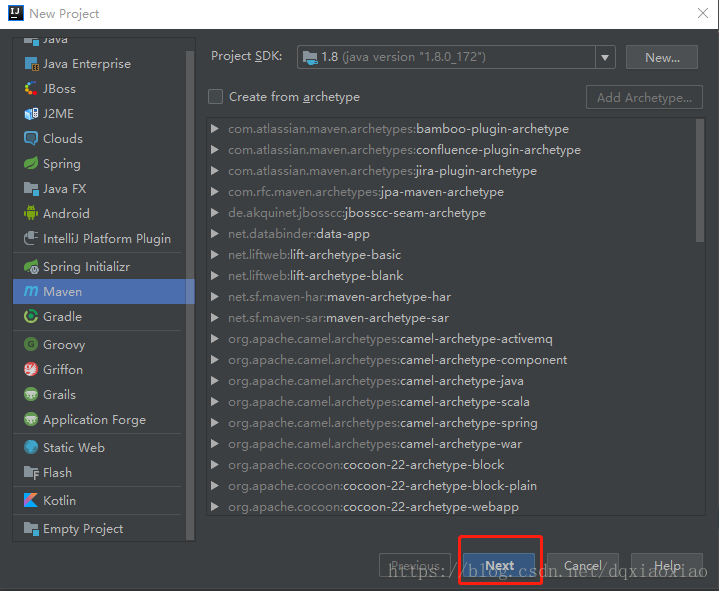
Task: Click the project type list scrollbar
Action: click(x=190, y=294)
